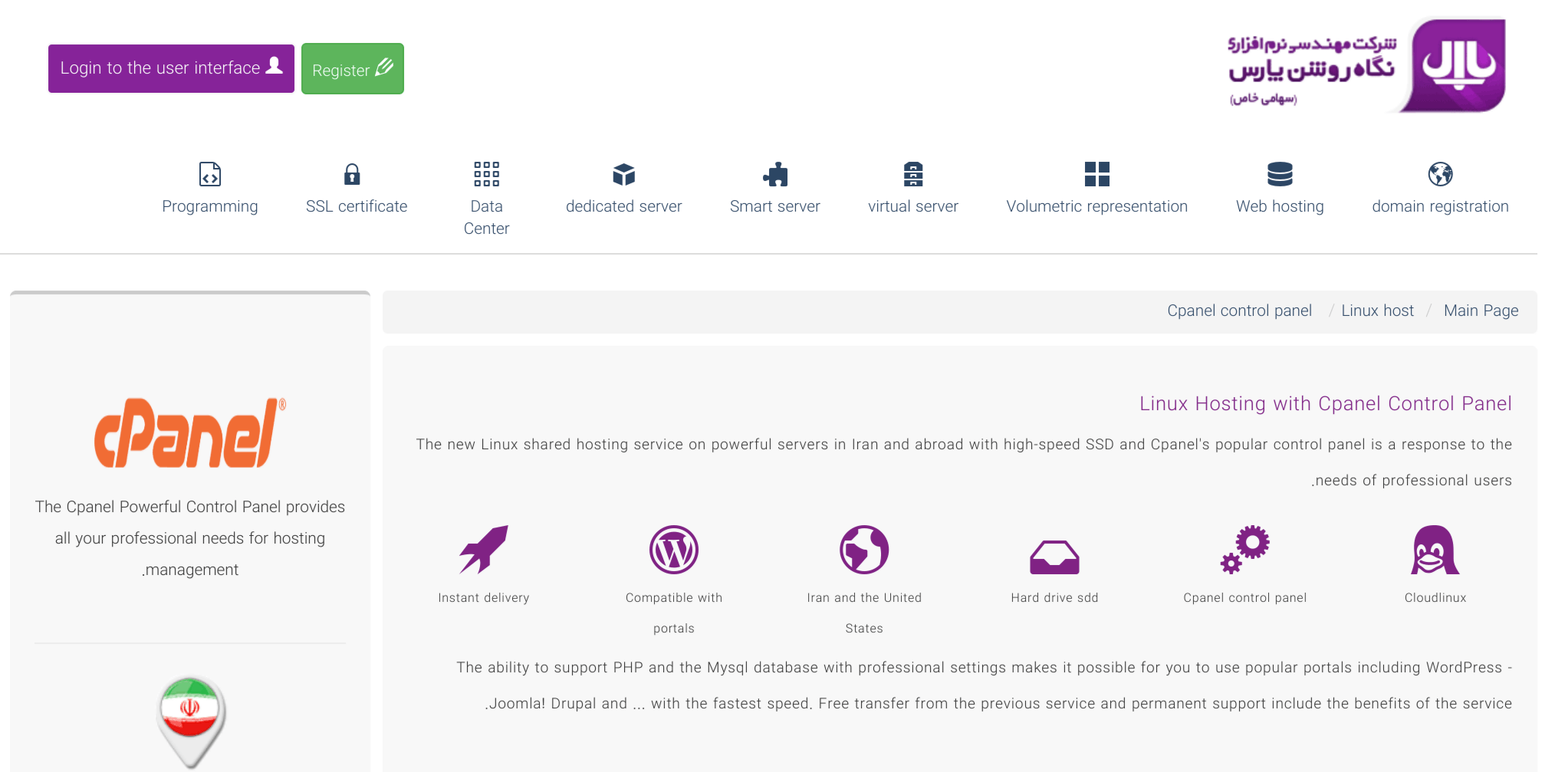Click the Cpanel control panel feature label
The image size is (1568, 772).
(1245, 598)
